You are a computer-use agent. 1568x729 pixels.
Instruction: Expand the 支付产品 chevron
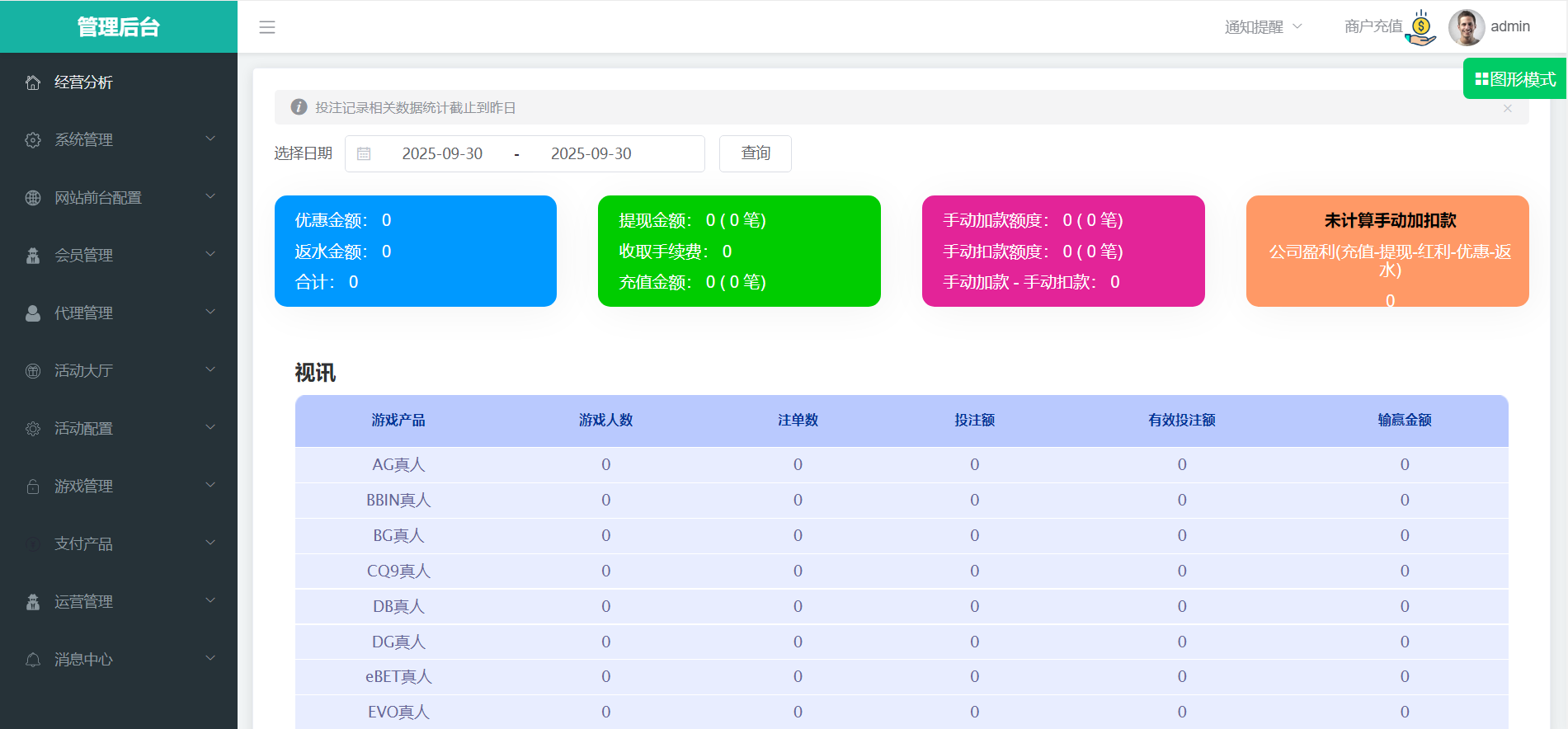click(210, 543)
